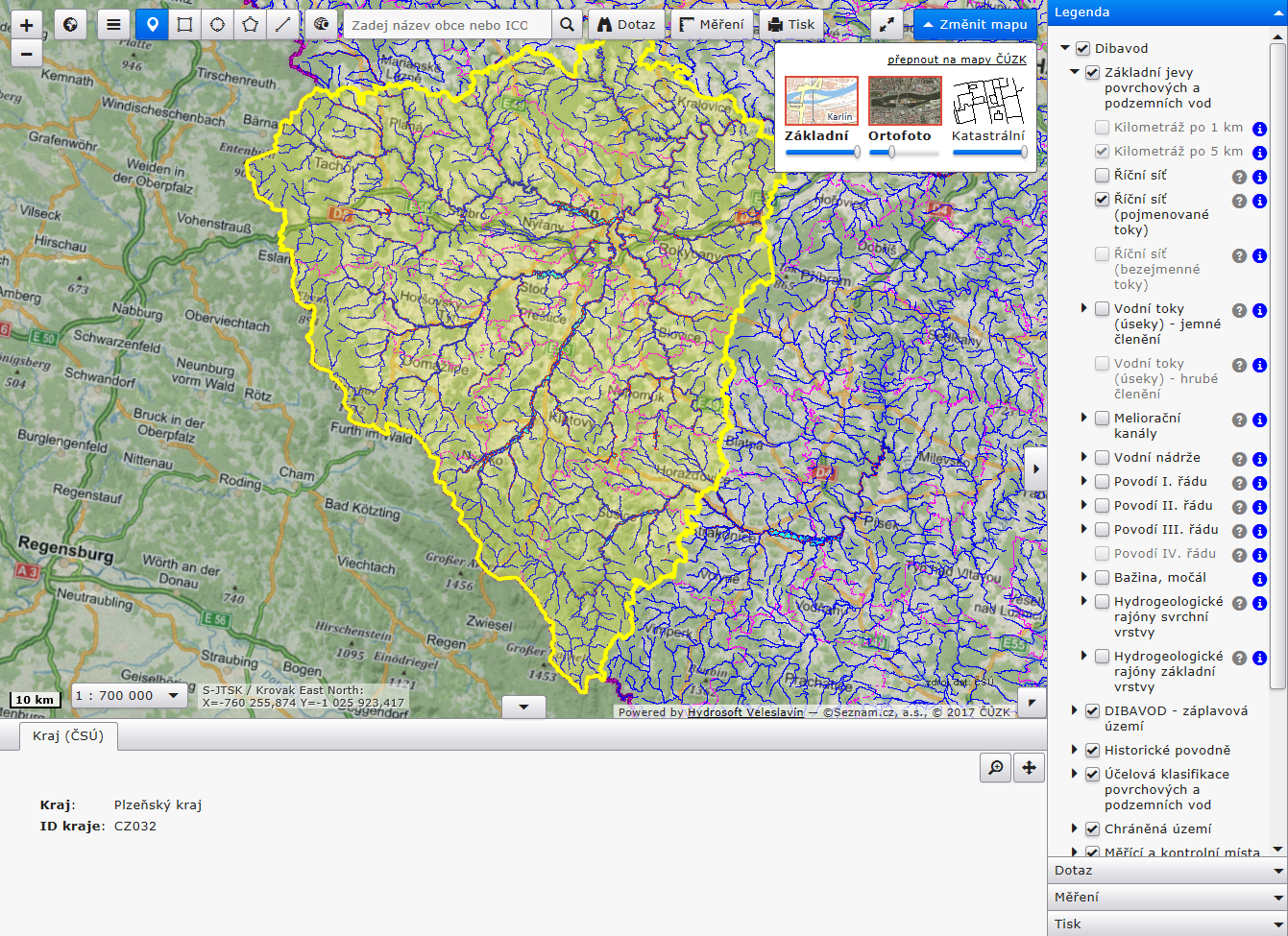Image resolution: width=1288 pixels, height=936 pixels.
Task: Open help for Meliorační kanály layer
Action: (x=1239, y=420)
